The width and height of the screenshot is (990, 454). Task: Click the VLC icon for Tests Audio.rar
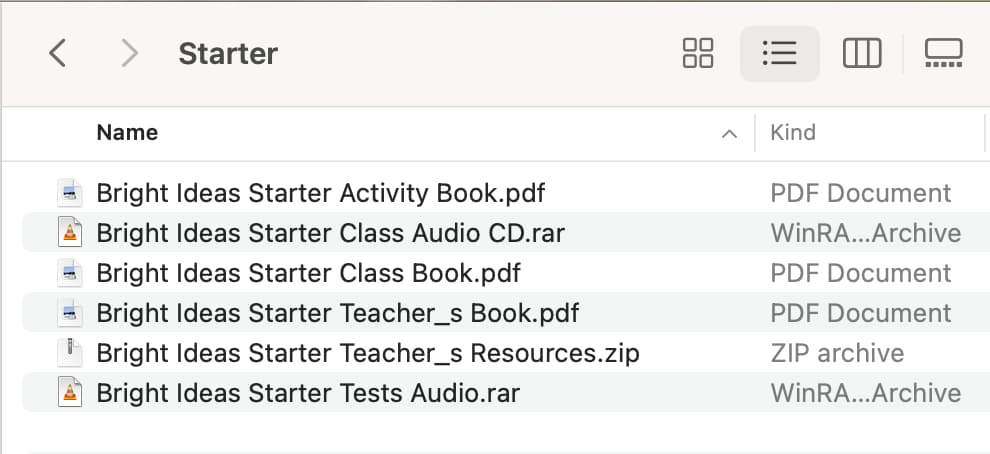(x=70, y=393)
